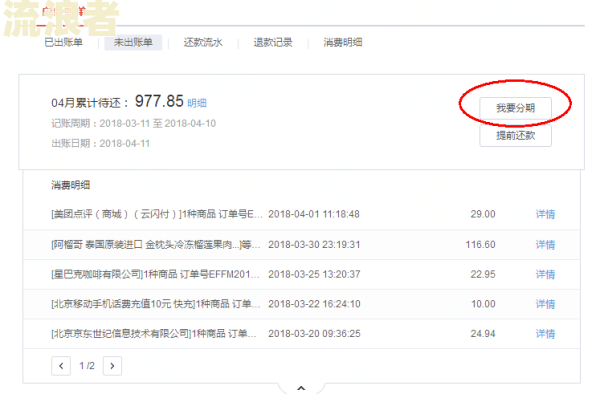
Task: Go to the next page arrow
Action: pyautogui.click(x=112, y=366)
